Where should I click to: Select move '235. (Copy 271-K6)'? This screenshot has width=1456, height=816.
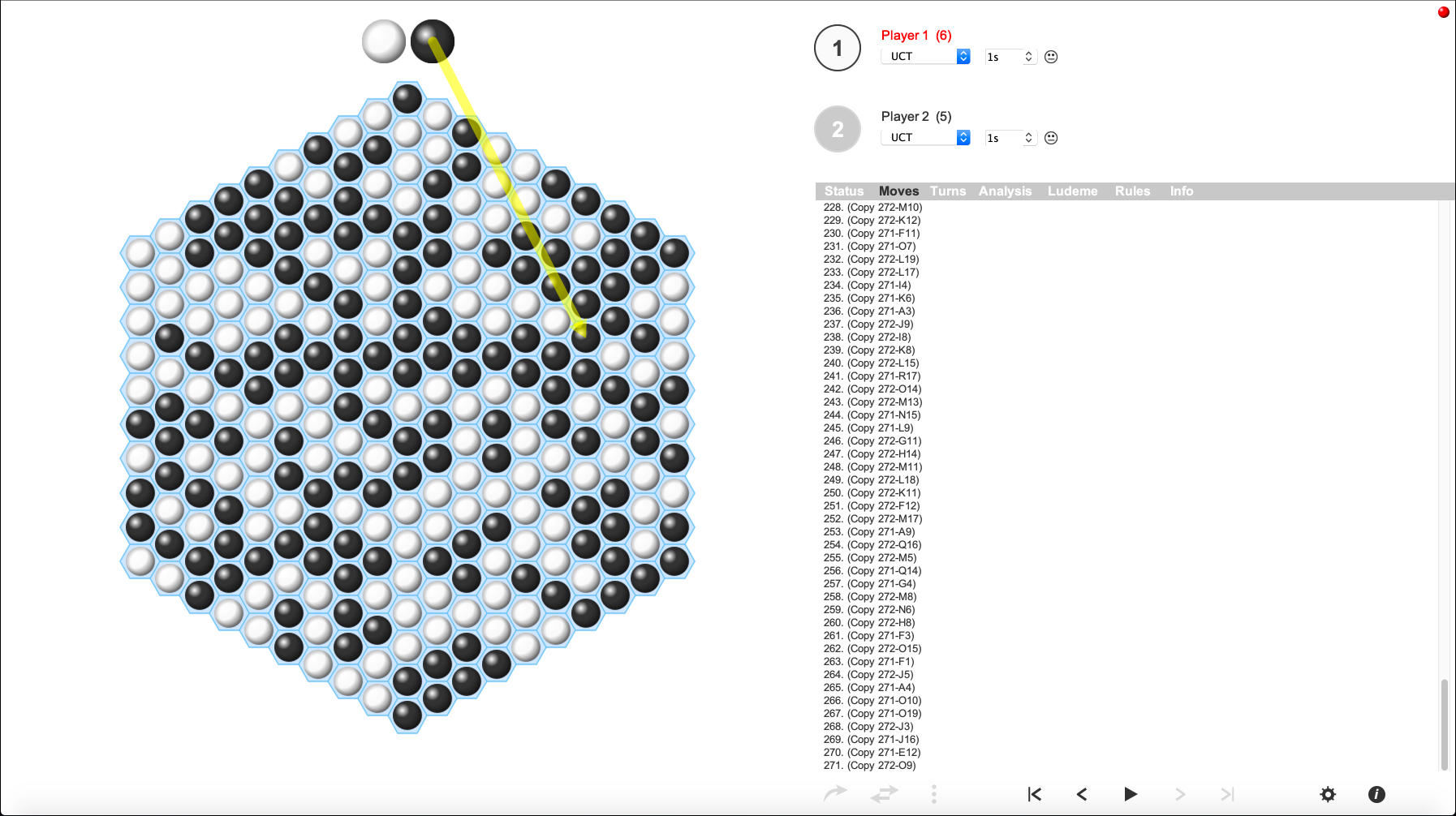point(869,298)
